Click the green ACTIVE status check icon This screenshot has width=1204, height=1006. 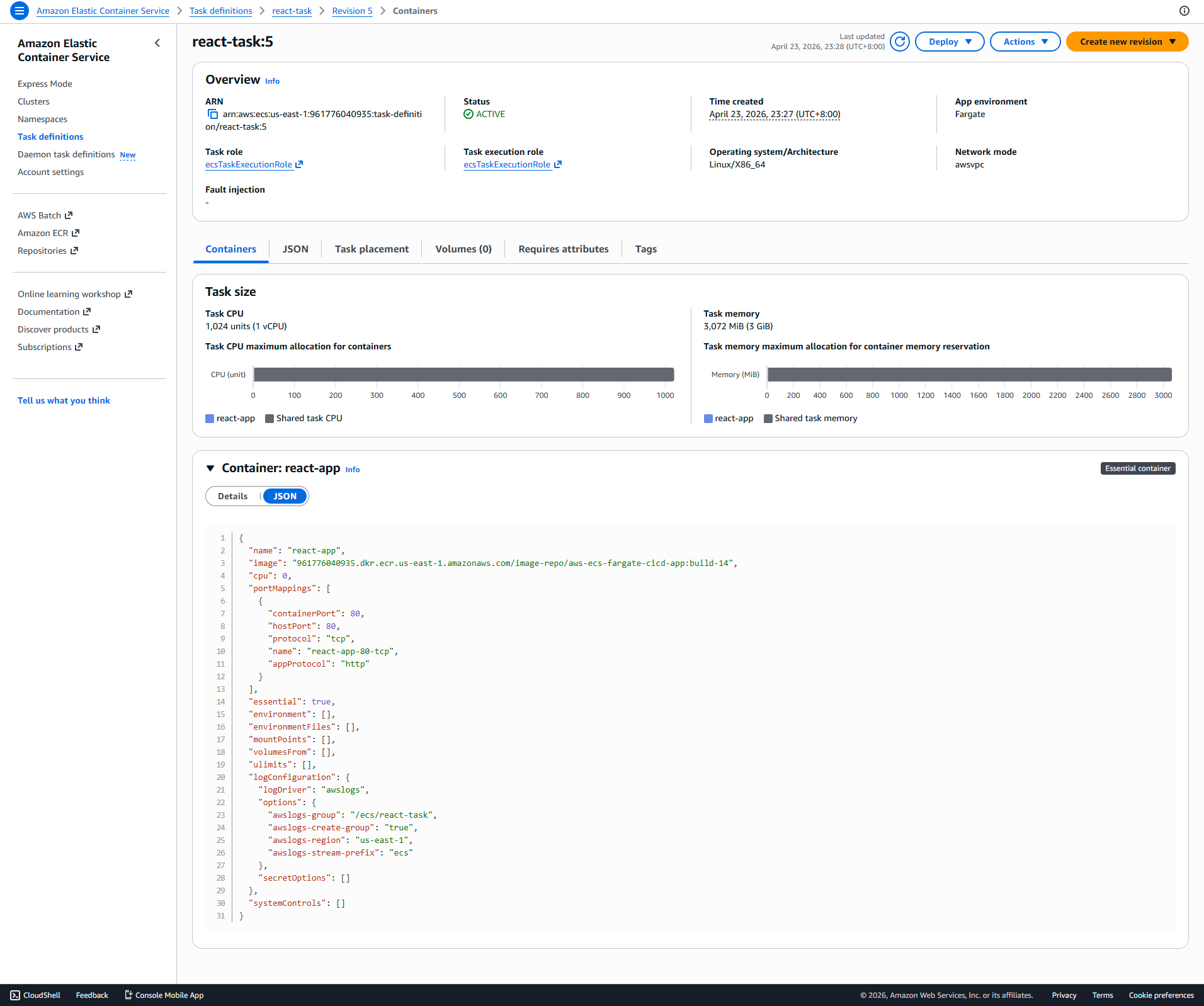[469, 114]
